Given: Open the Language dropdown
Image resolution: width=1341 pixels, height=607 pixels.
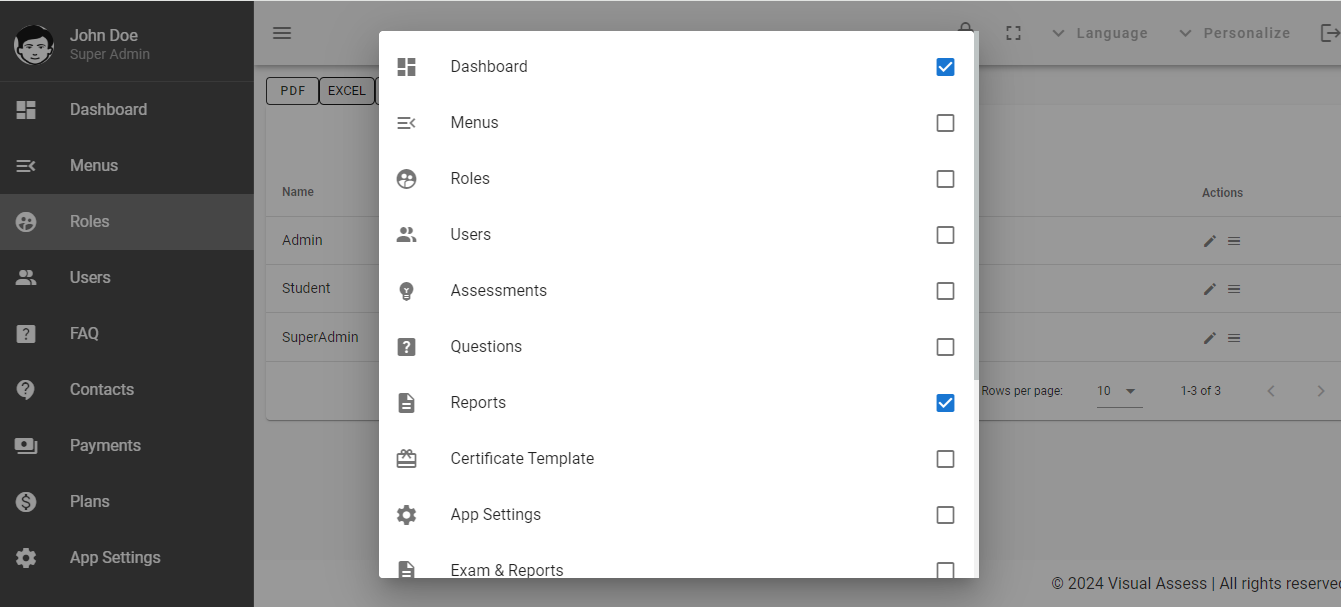Looking at the screenshot, I should tap(1110, 32).
